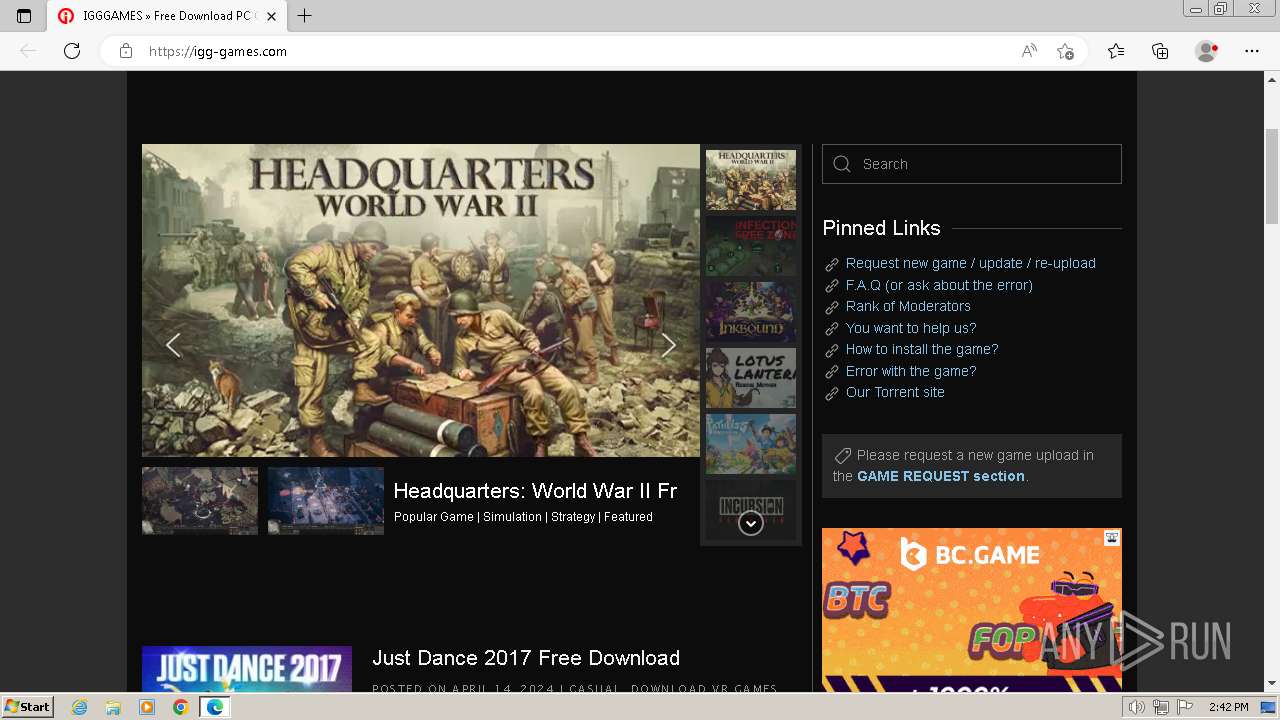The height and width of the screenshot is (720, 1280).
Task: Reload the page with refresh icon
Action: 72,51
